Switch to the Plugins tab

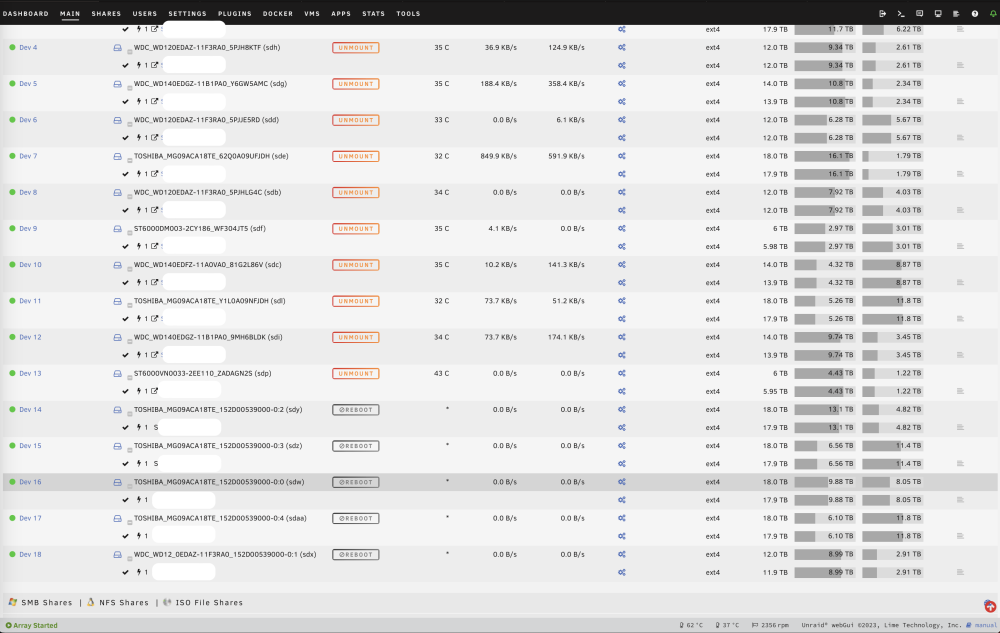tap(235, 13)
